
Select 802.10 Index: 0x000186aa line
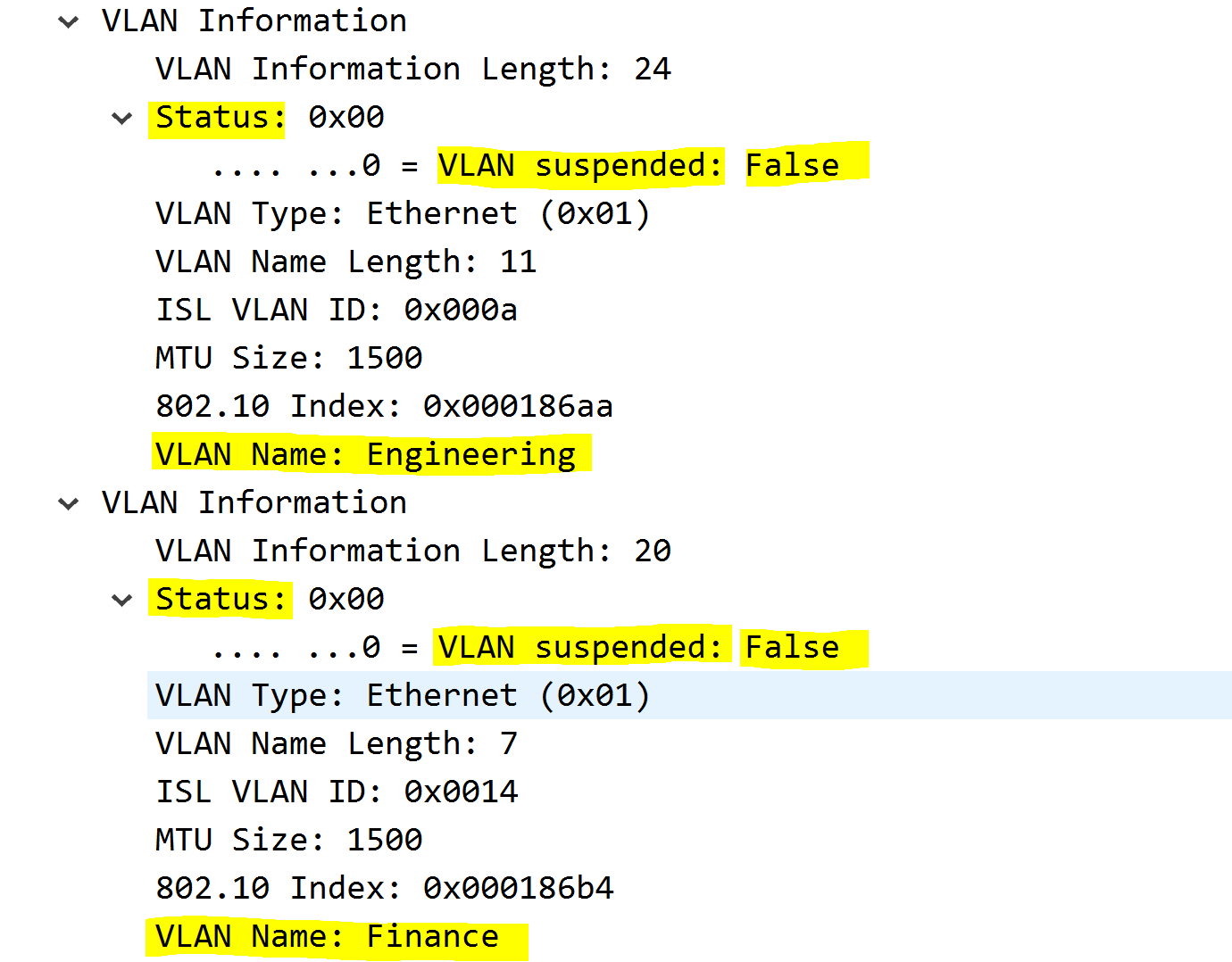(x=384, y=407)
